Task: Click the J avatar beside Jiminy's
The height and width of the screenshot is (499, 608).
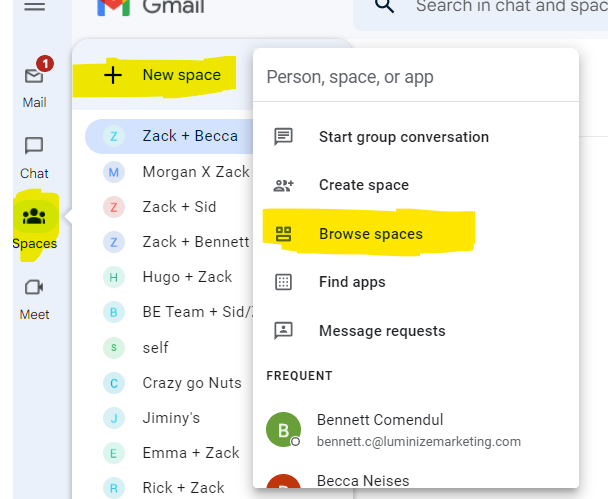Action: point(114,418)
